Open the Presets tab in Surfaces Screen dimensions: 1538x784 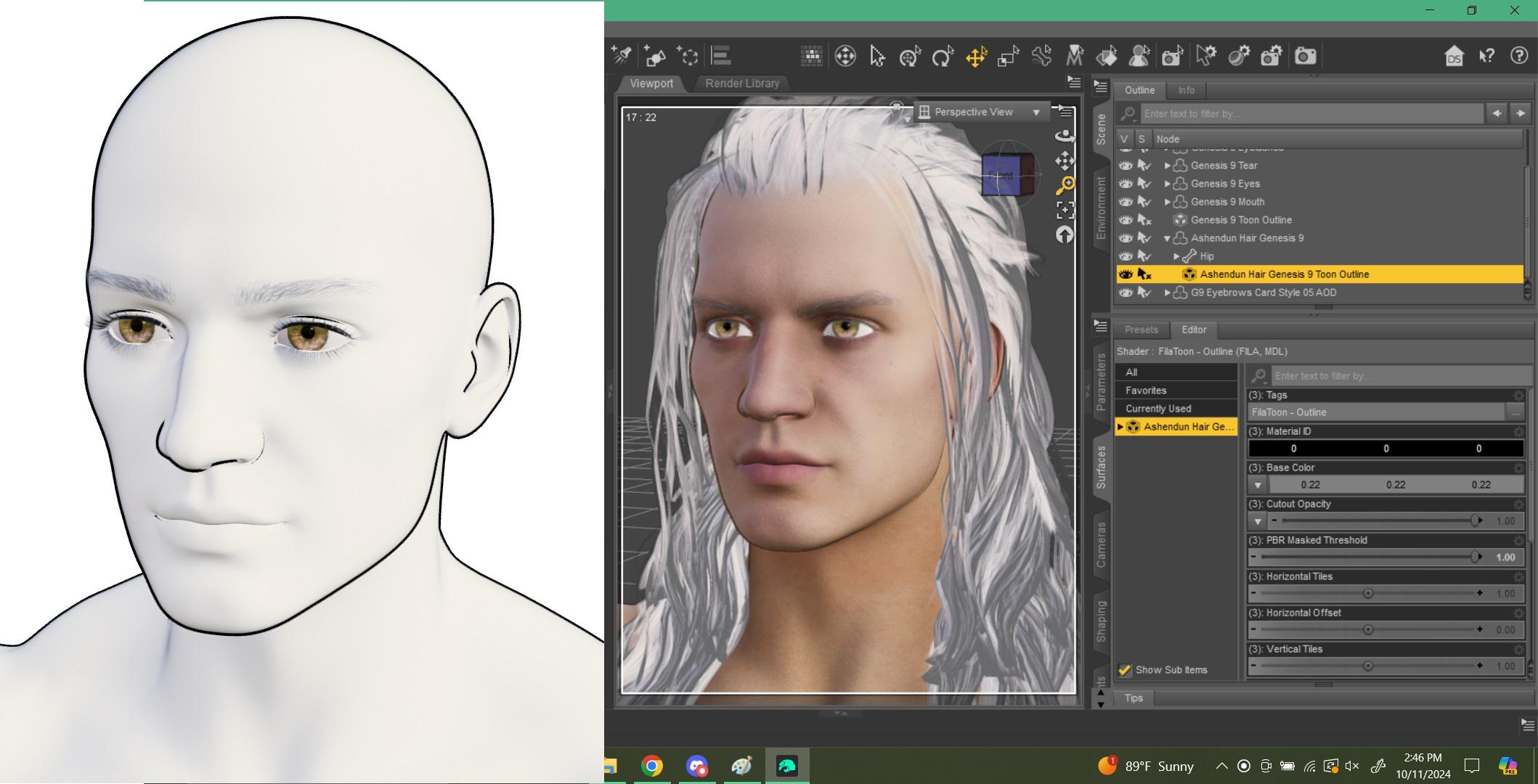click(1141, 330)
